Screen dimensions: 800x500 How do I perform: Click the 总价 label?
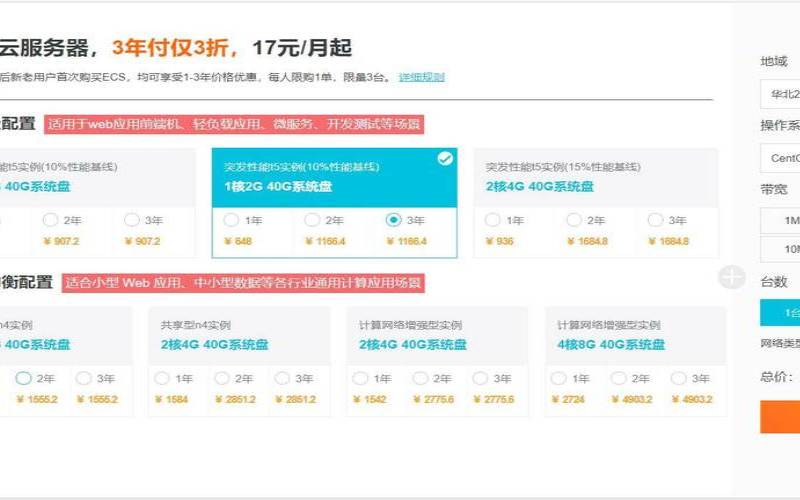[x=777, y=377]
